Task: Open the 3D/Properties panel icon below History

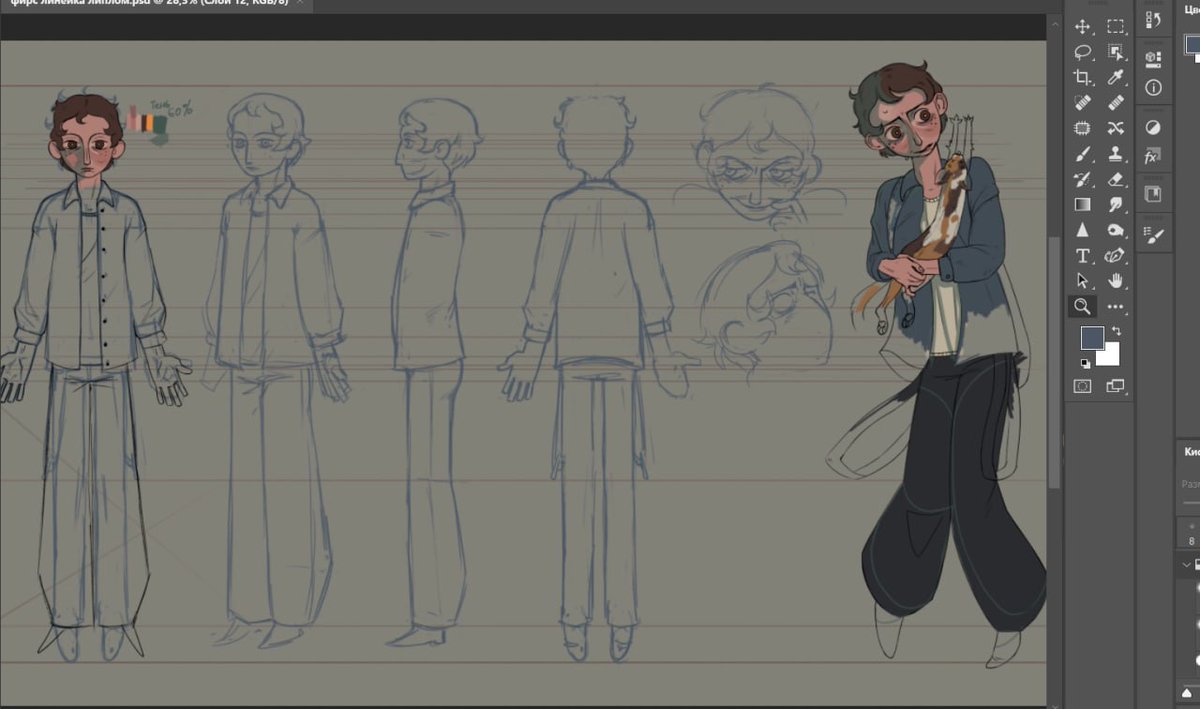Action: point(1153,58)
